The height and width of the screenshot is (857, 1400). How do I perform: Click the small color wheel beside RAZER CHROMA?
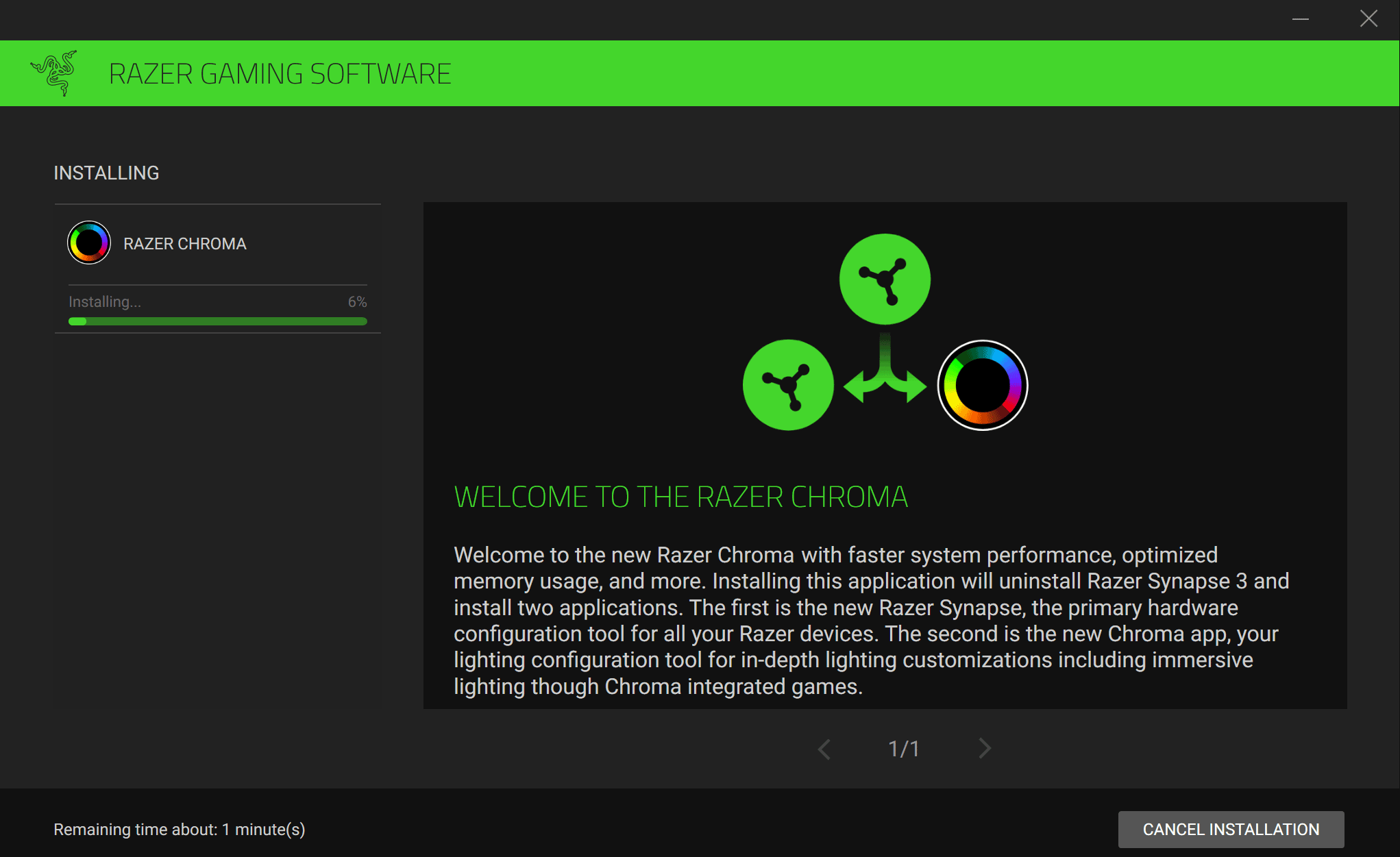pyautogui.click(x=88, y=243)
